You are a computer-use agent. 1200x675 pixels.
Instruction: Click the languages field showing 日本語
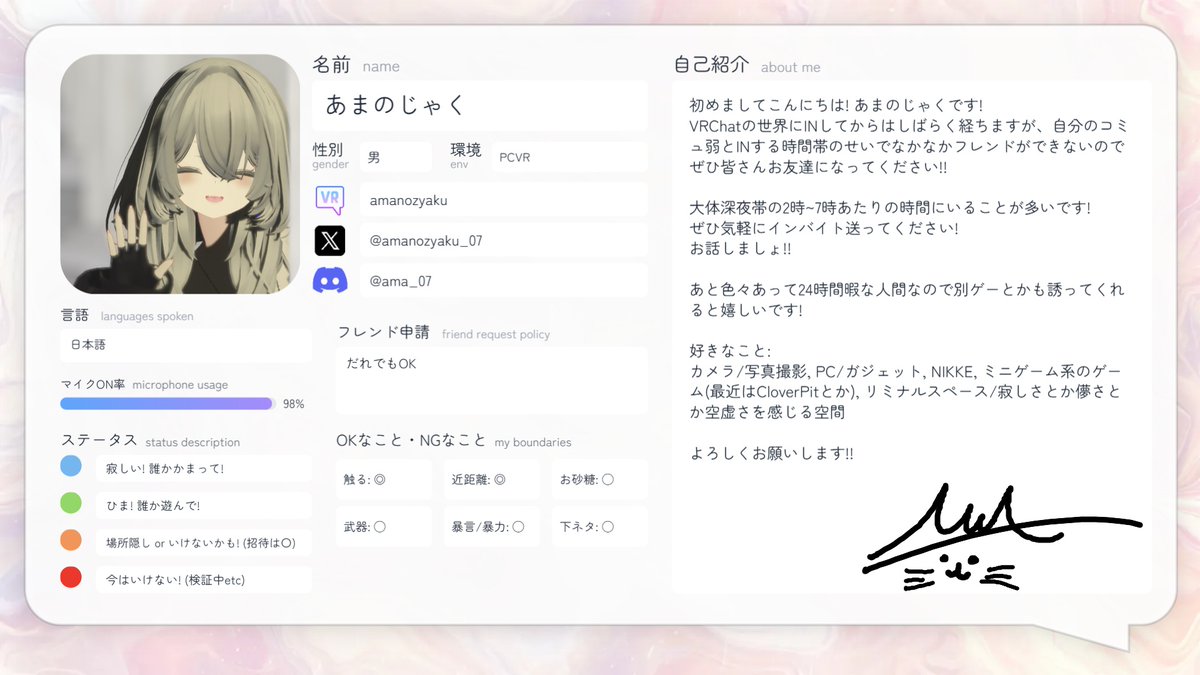coord(185,345)
